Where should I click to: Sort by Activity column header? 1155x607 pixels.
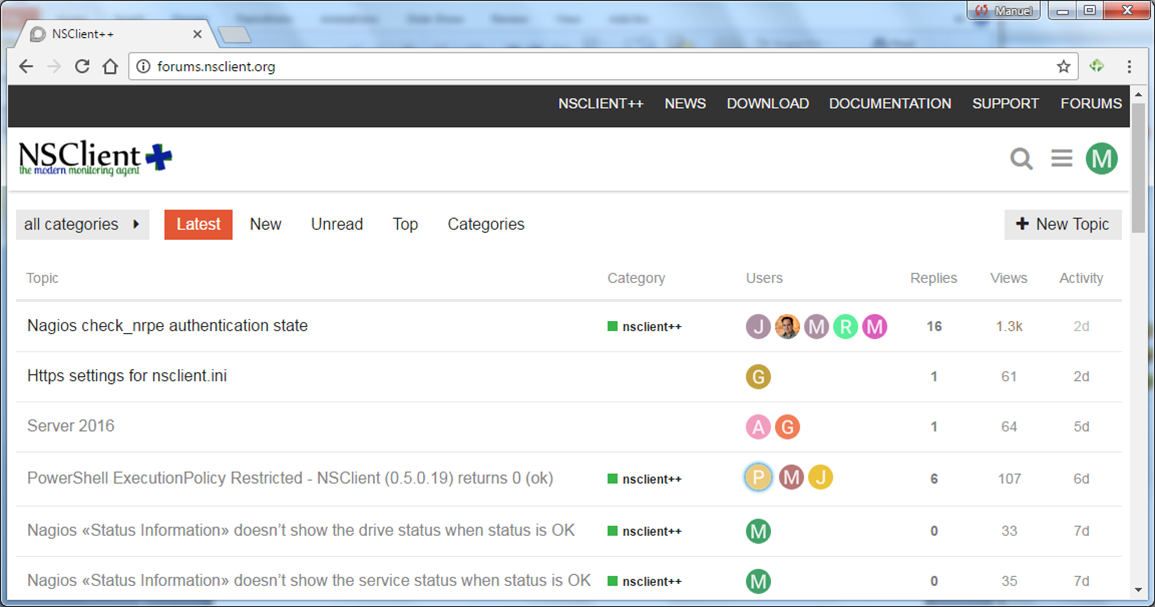1081,278
